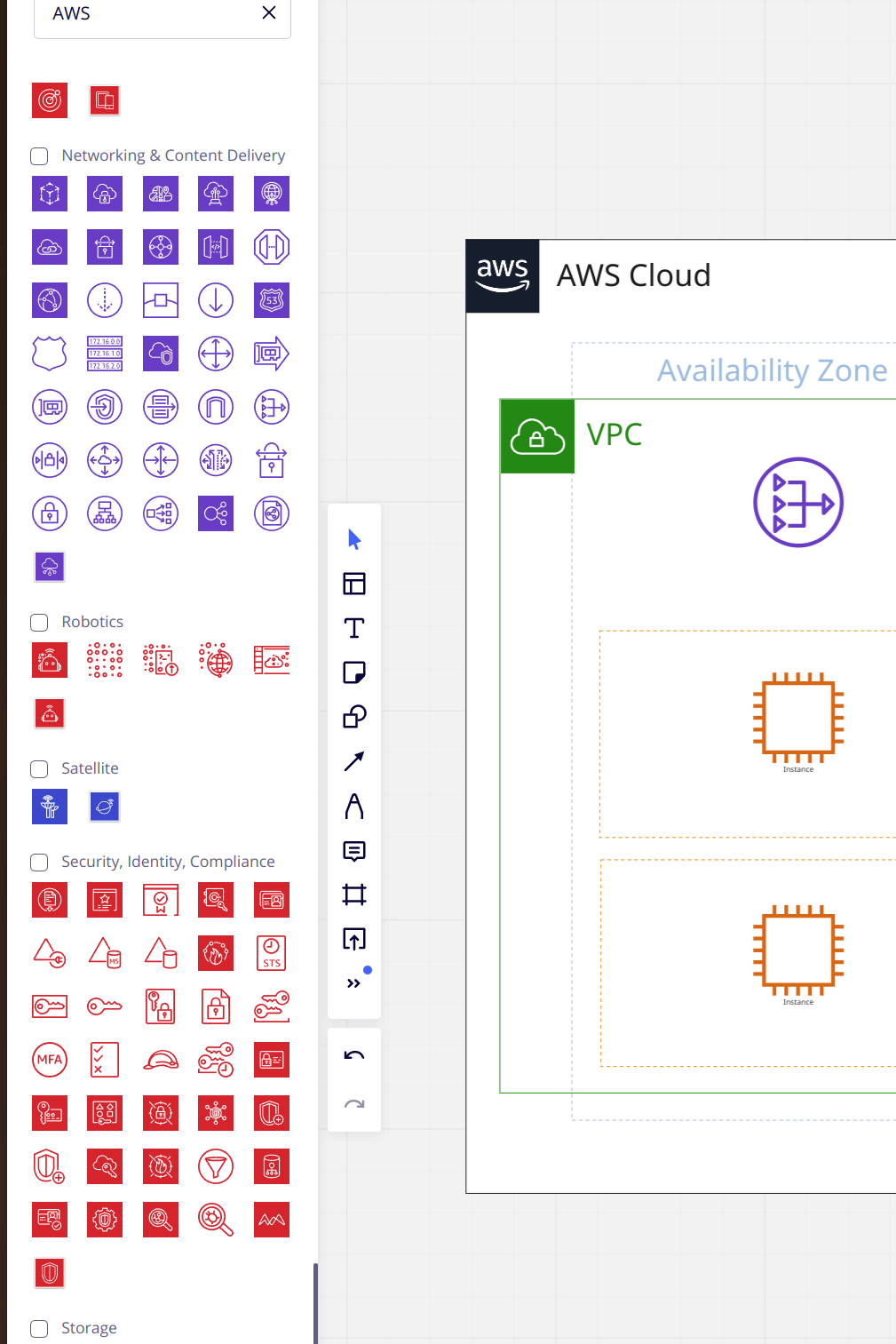Pick the purple cube networking icon
This screenshot has width=896, height=1344.
point(50,194)
